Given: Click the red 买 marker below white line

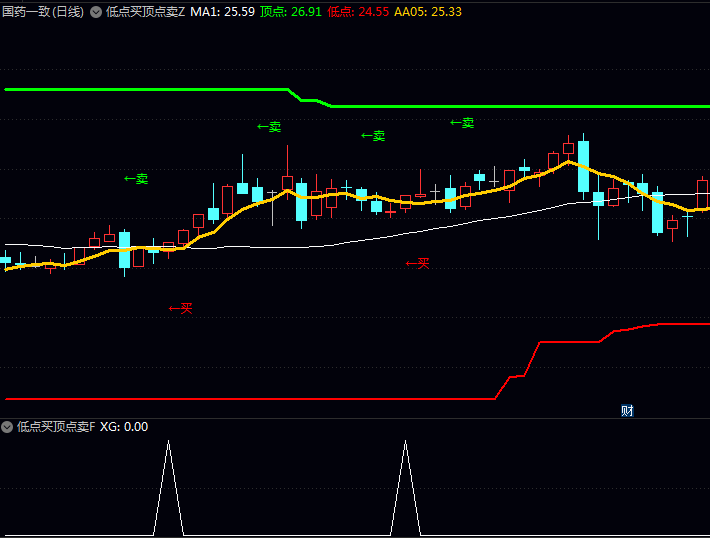Looking at the screenshot, I should [418, 264].
